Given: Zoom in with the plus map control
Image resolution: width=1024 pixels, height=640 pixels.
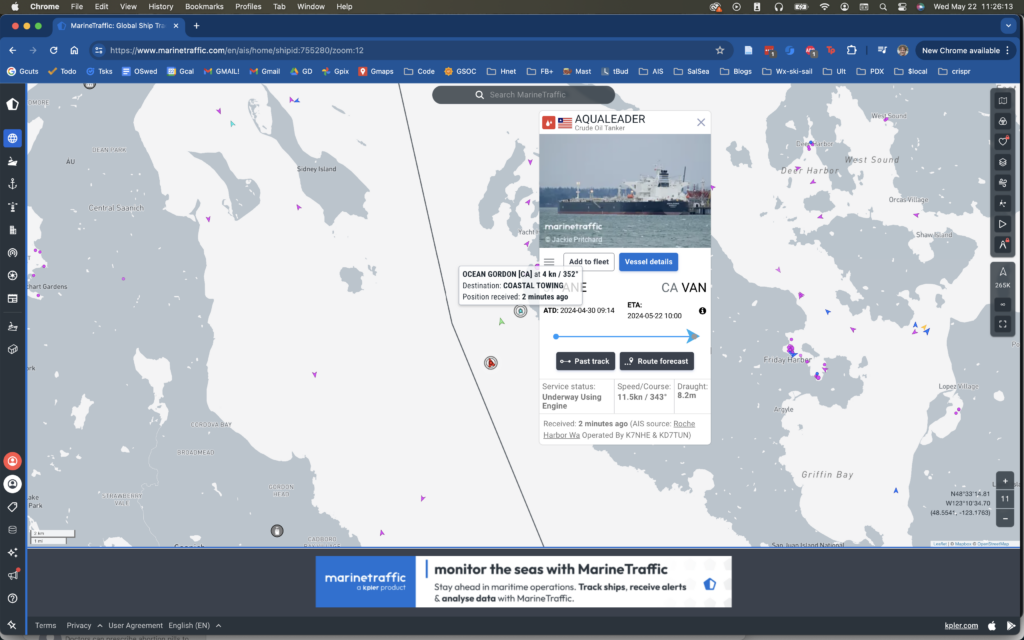Looking at the screenshot, I should click(1005, 481).
